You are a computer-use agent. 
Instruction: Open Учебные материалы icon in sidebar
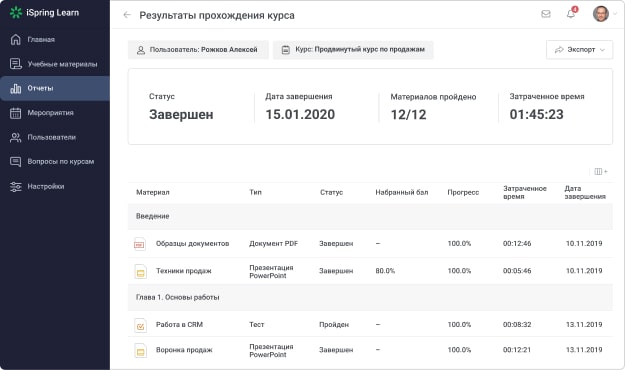tap(16, 64)
